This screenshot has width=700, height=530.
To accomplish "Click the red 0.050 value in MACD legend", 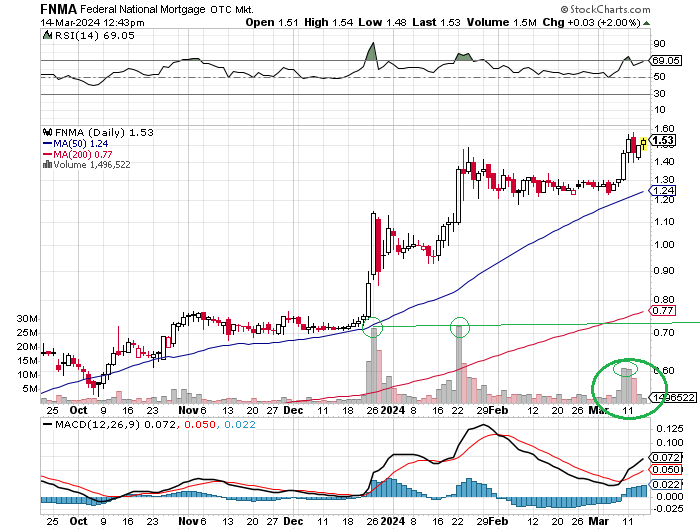I will [200, 425].
